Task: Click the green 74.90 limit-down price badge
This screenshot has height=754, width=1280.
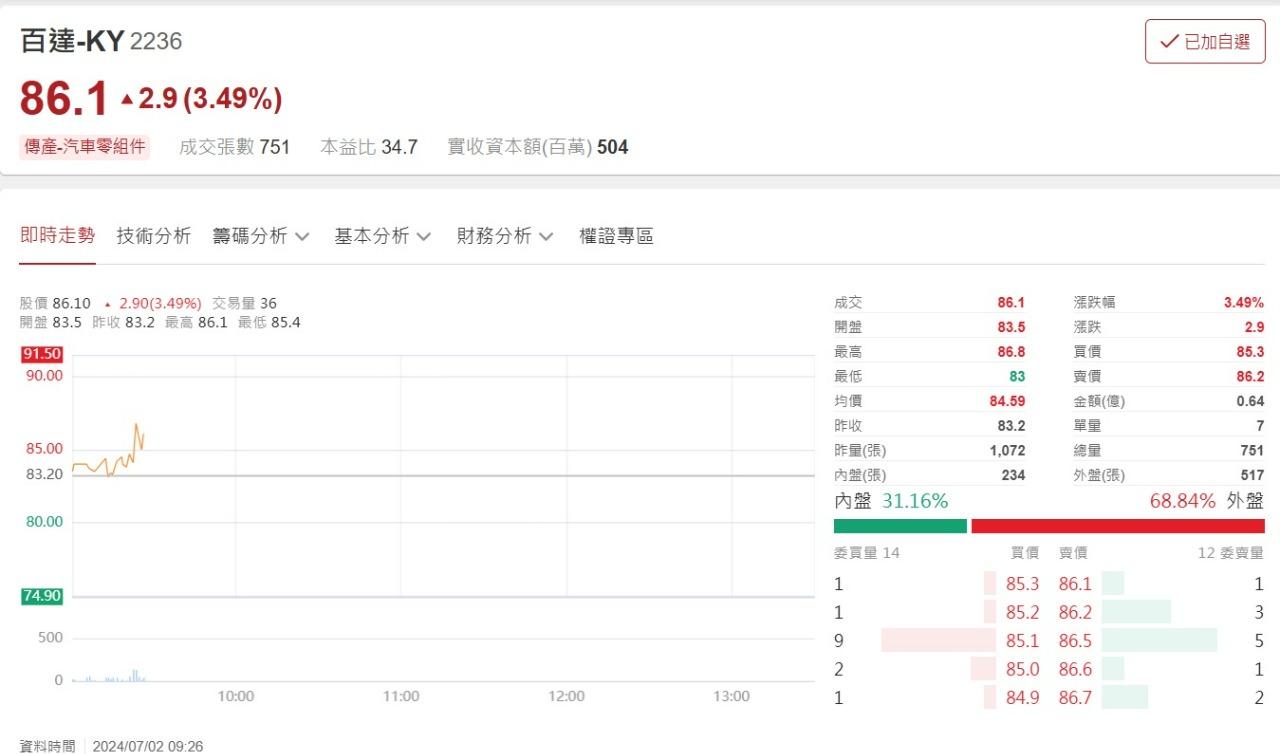Action: tap(41, 597)
